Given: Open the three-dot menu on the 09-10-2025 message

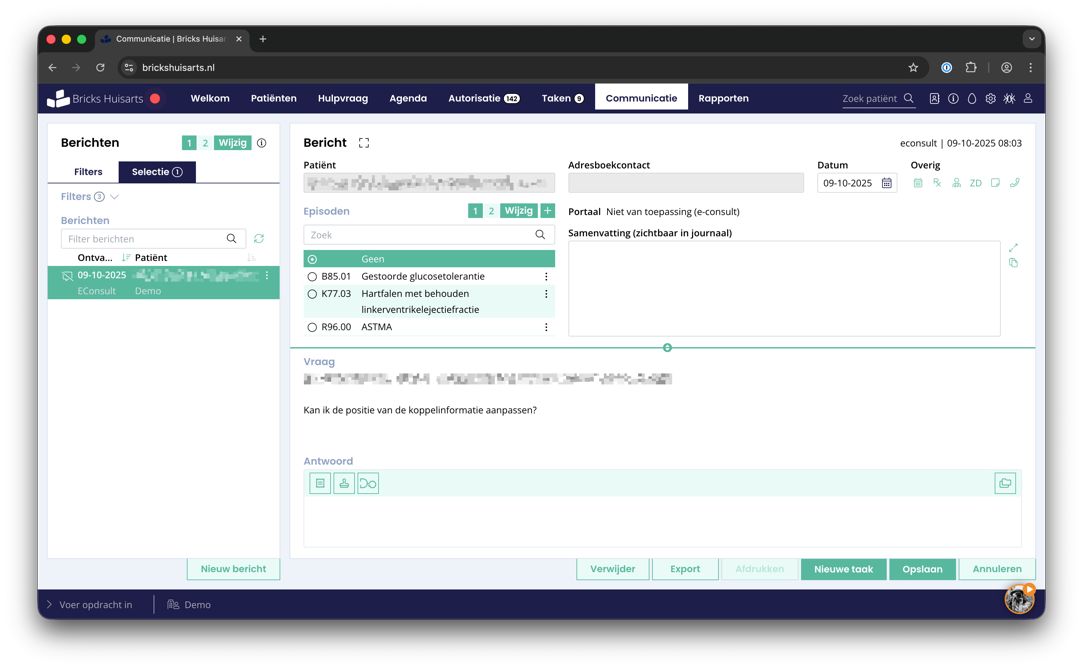Looking at the screenshot, I should [x=267, y=276].
